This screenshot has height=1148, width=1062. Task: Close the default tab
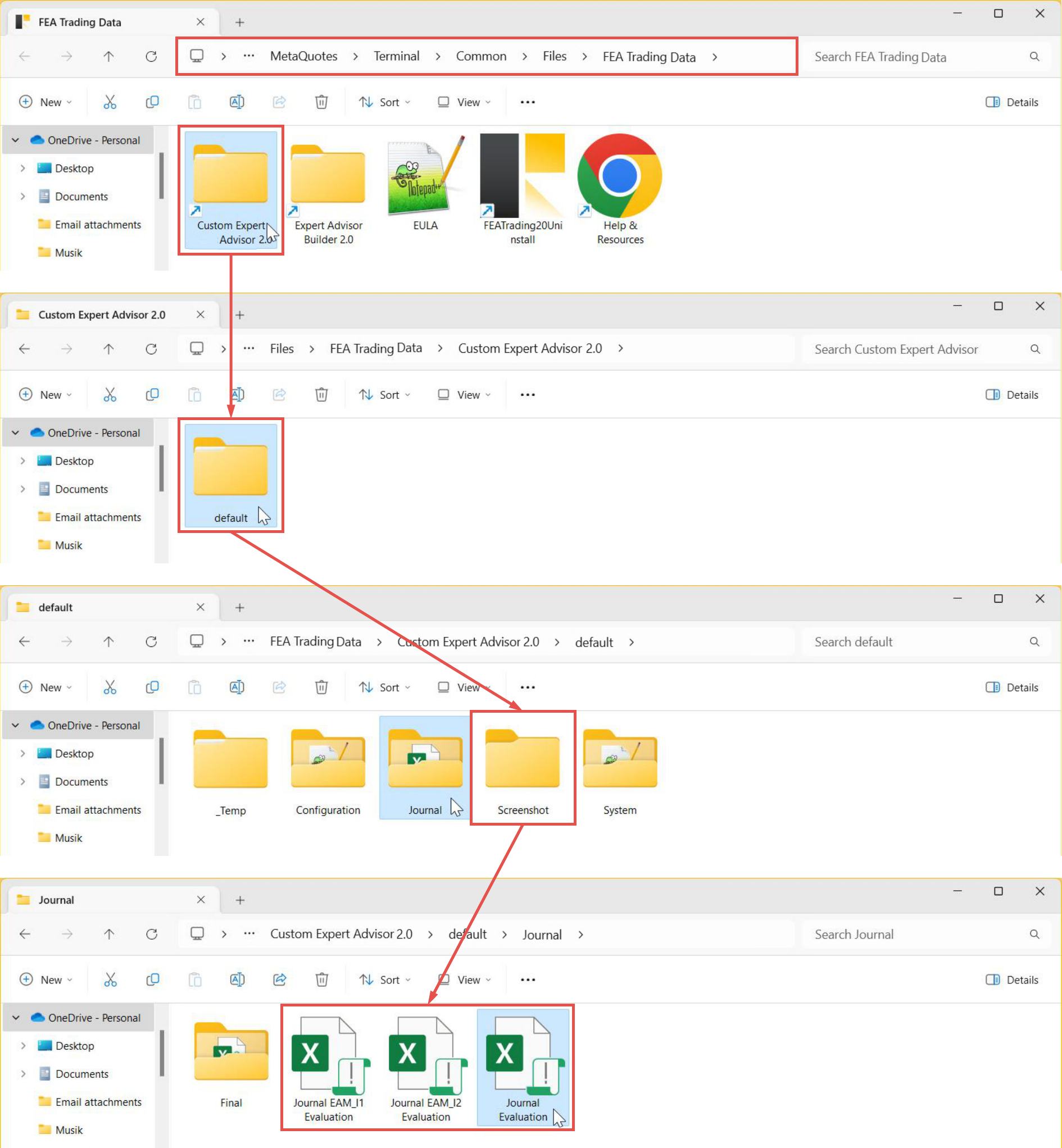200,607
